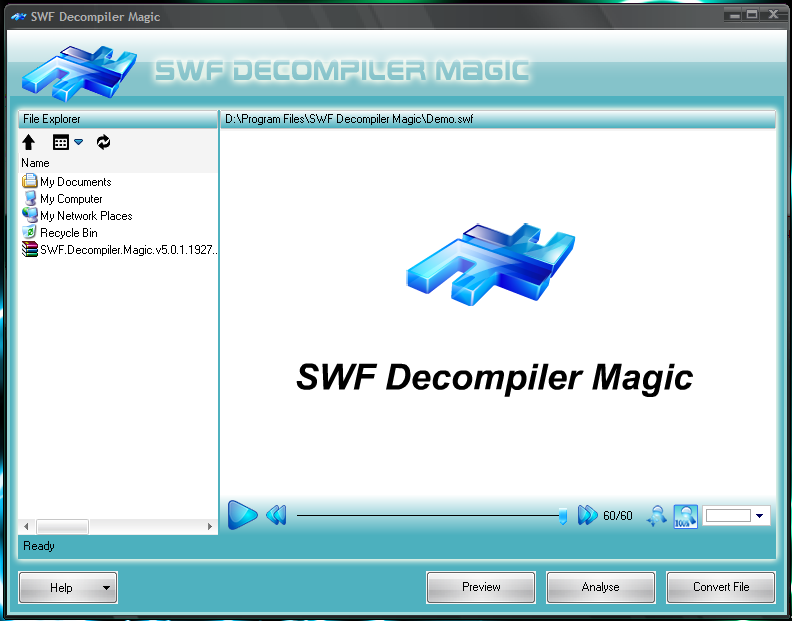The height and width of the screenshot is (621, 792).
Task: Click the Preview button
Action: point(481,587)
